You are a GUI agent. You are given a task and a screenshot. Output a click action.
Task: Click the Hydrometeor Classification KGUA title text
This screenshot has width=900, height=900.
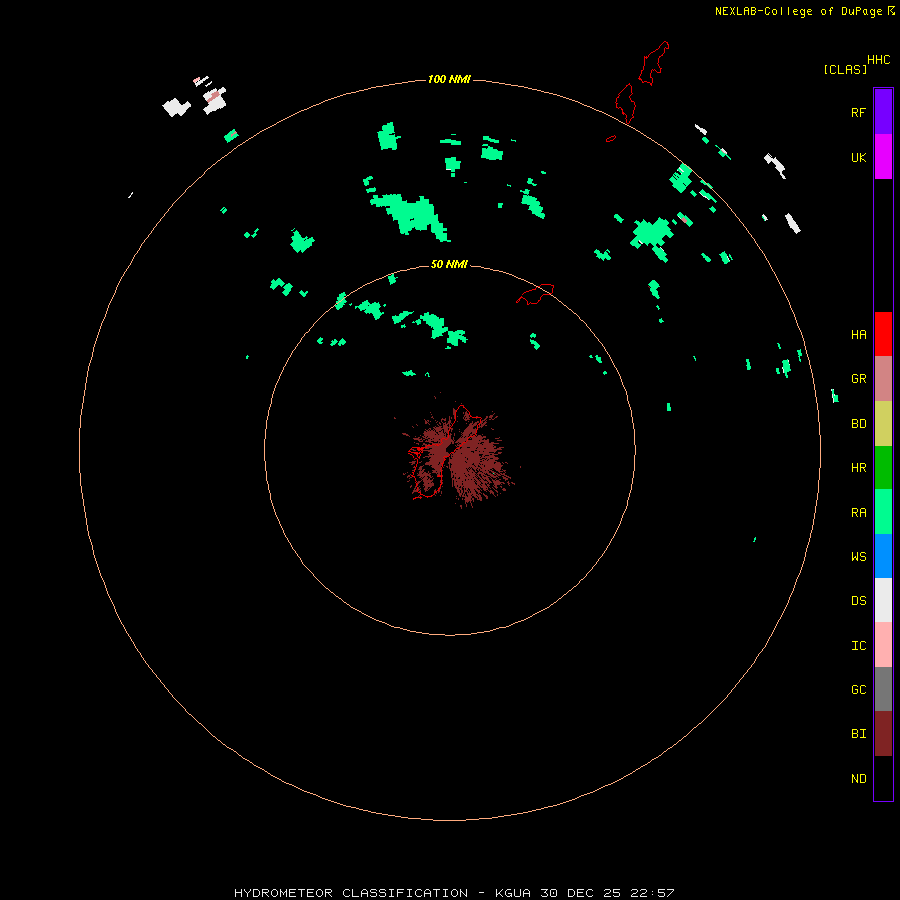(x=454, y=893)
